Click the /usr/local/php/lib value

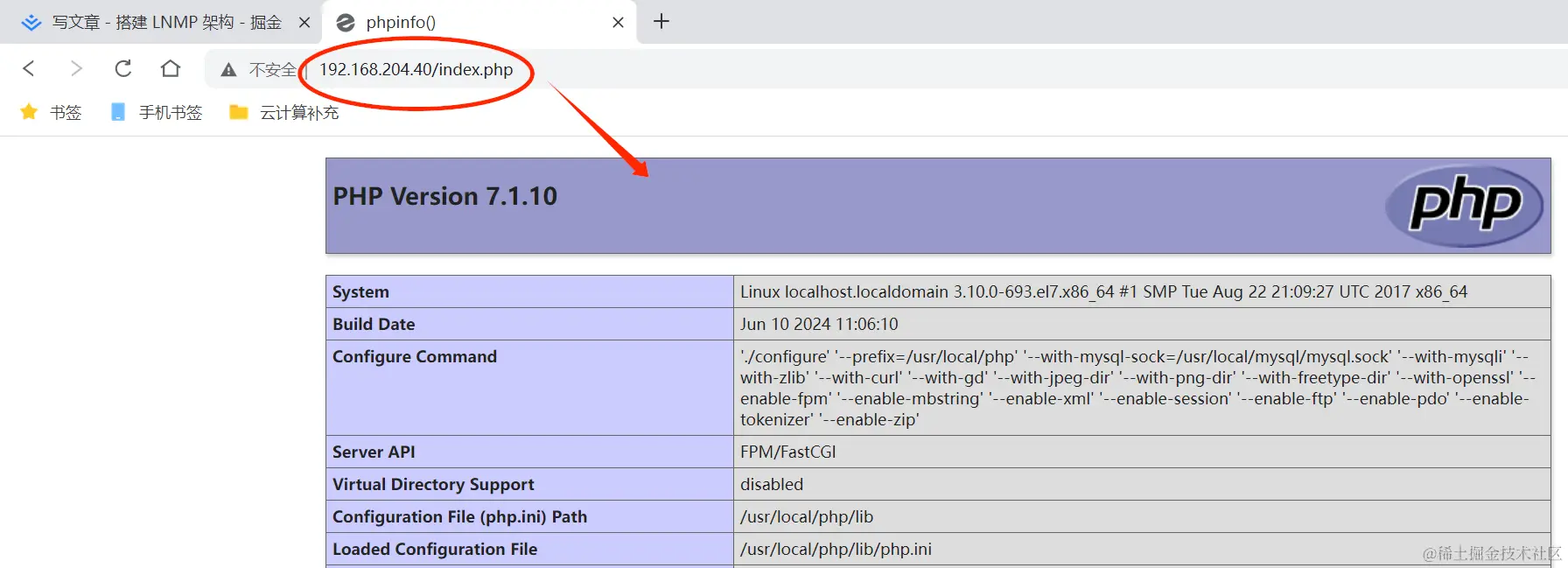pos(807,516)
